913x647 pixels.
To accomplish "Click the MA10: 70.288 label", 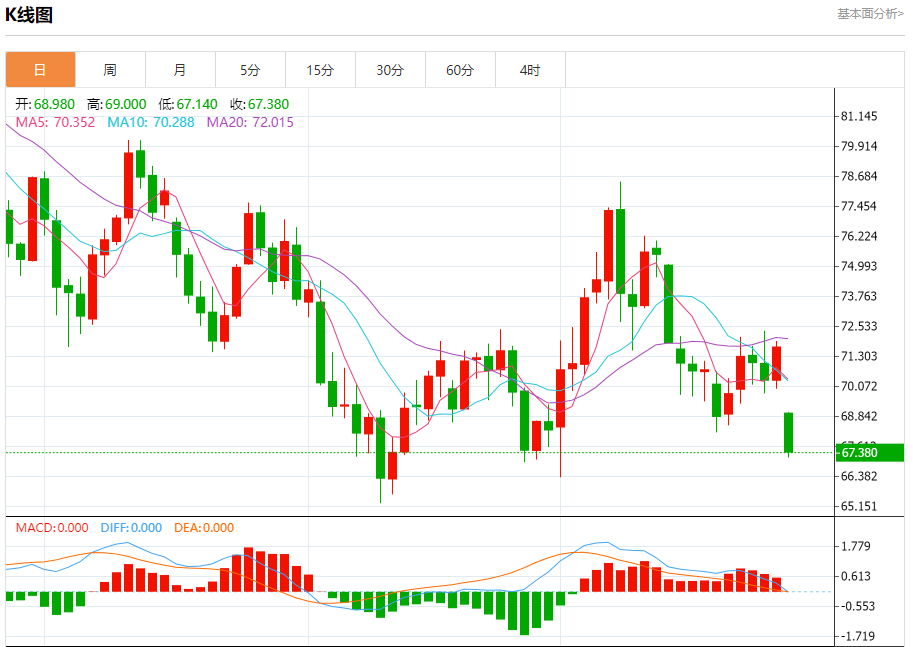I will click(151, 122).
